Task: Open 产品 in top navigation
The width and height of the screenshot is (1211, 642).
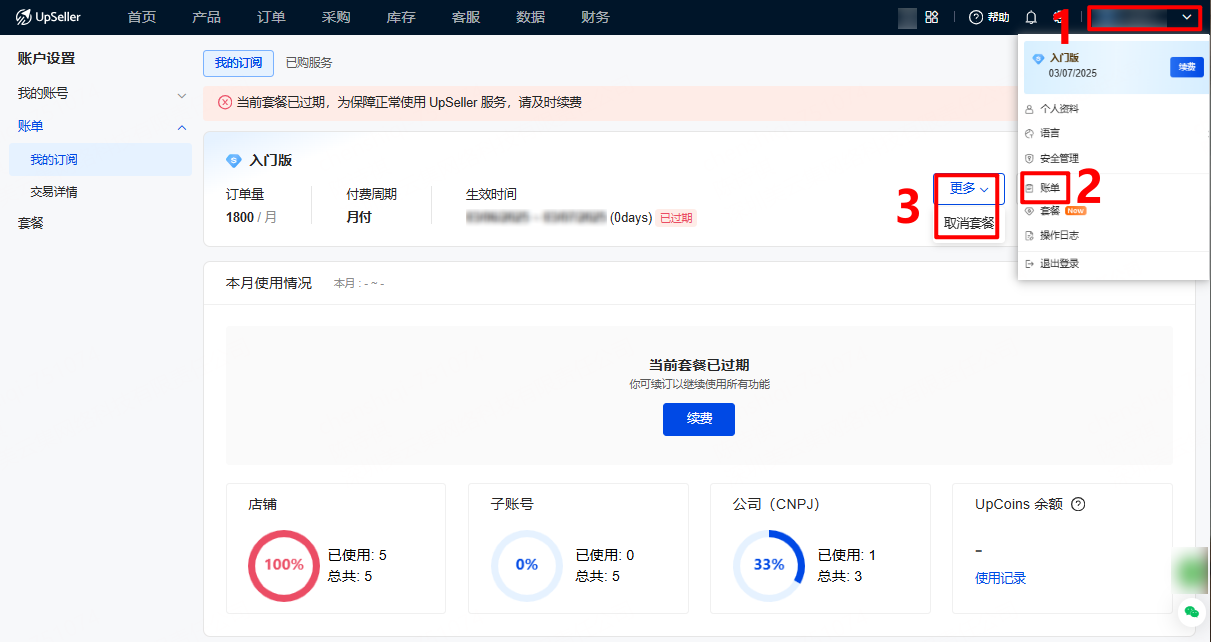Action: [x=206, y=17]
